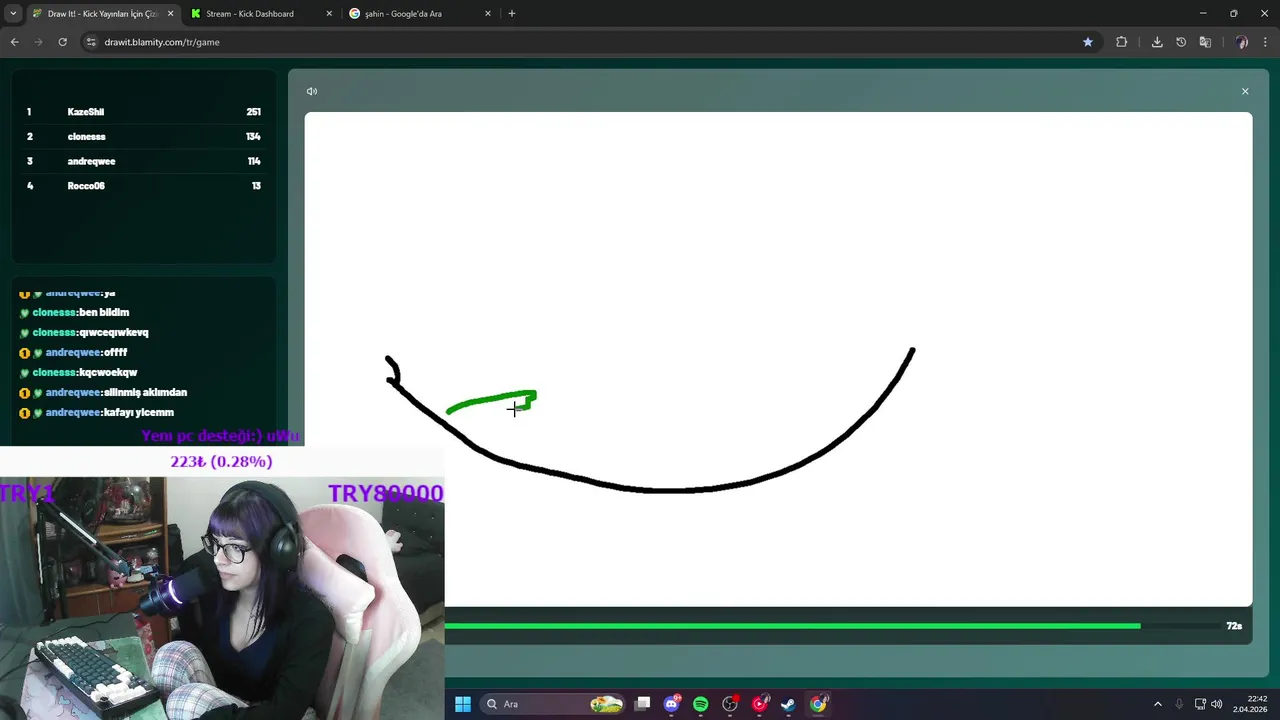Open volume control tray icon
Screen dimensions: 1280x720
pos(1217,704)
